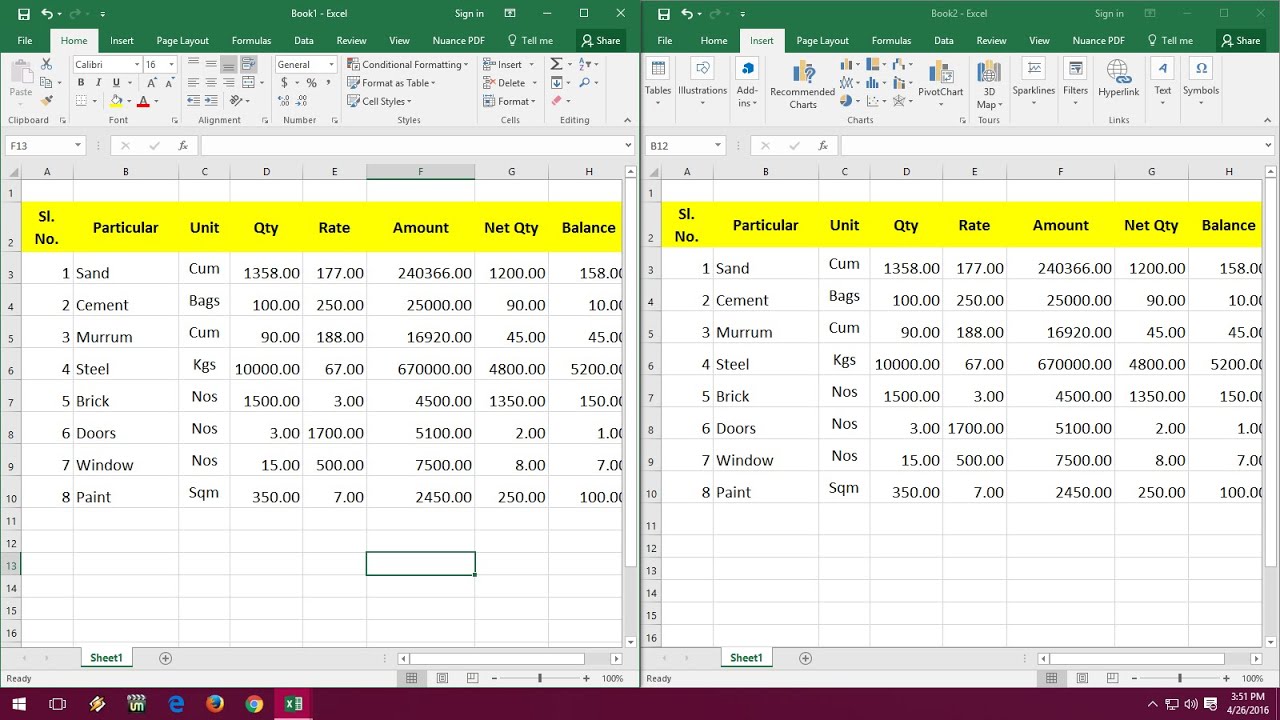
Task: Click the formula bar in Book1
Action: point(400,145)
